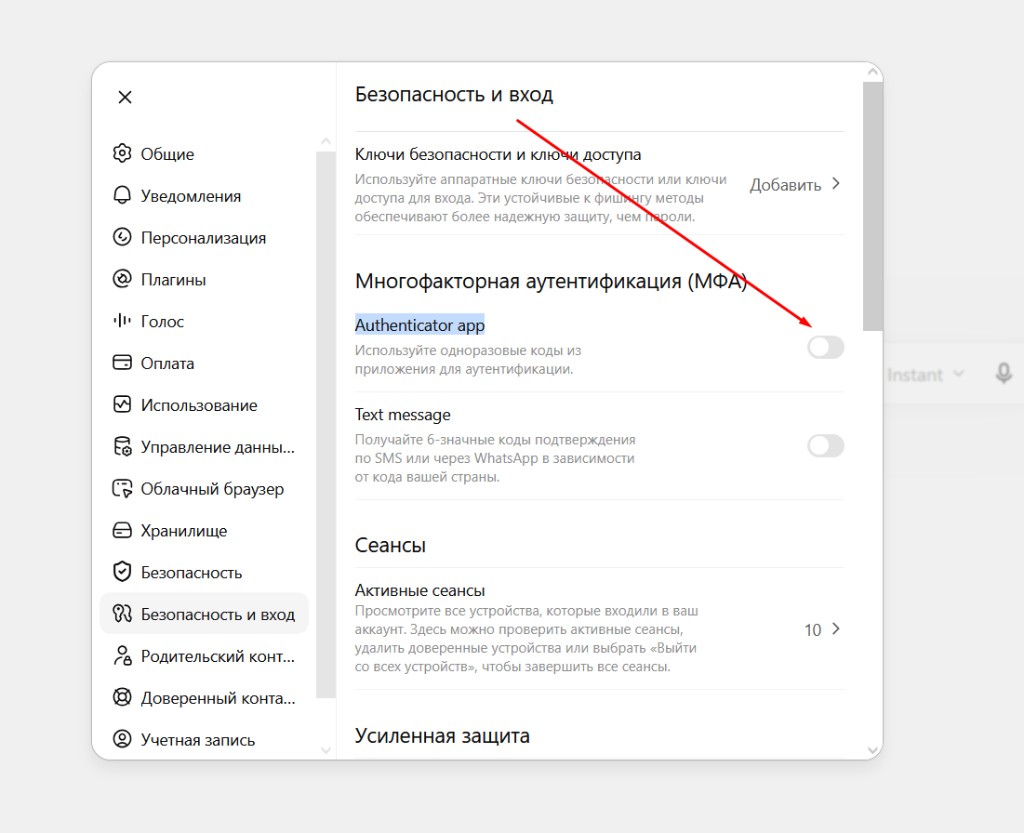Click the Text message label

(x=402, y=415)
